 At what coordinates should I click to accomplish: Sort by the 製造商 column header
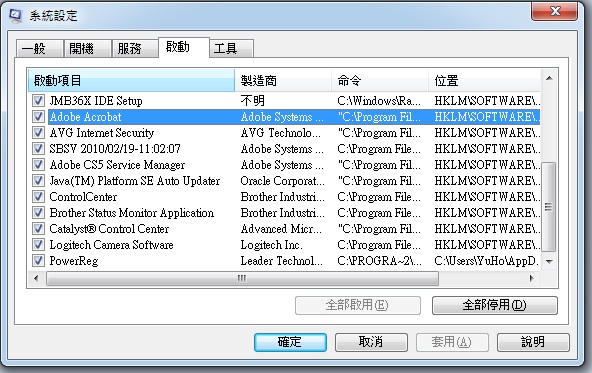pyautogui.click(x=283, y=80)
